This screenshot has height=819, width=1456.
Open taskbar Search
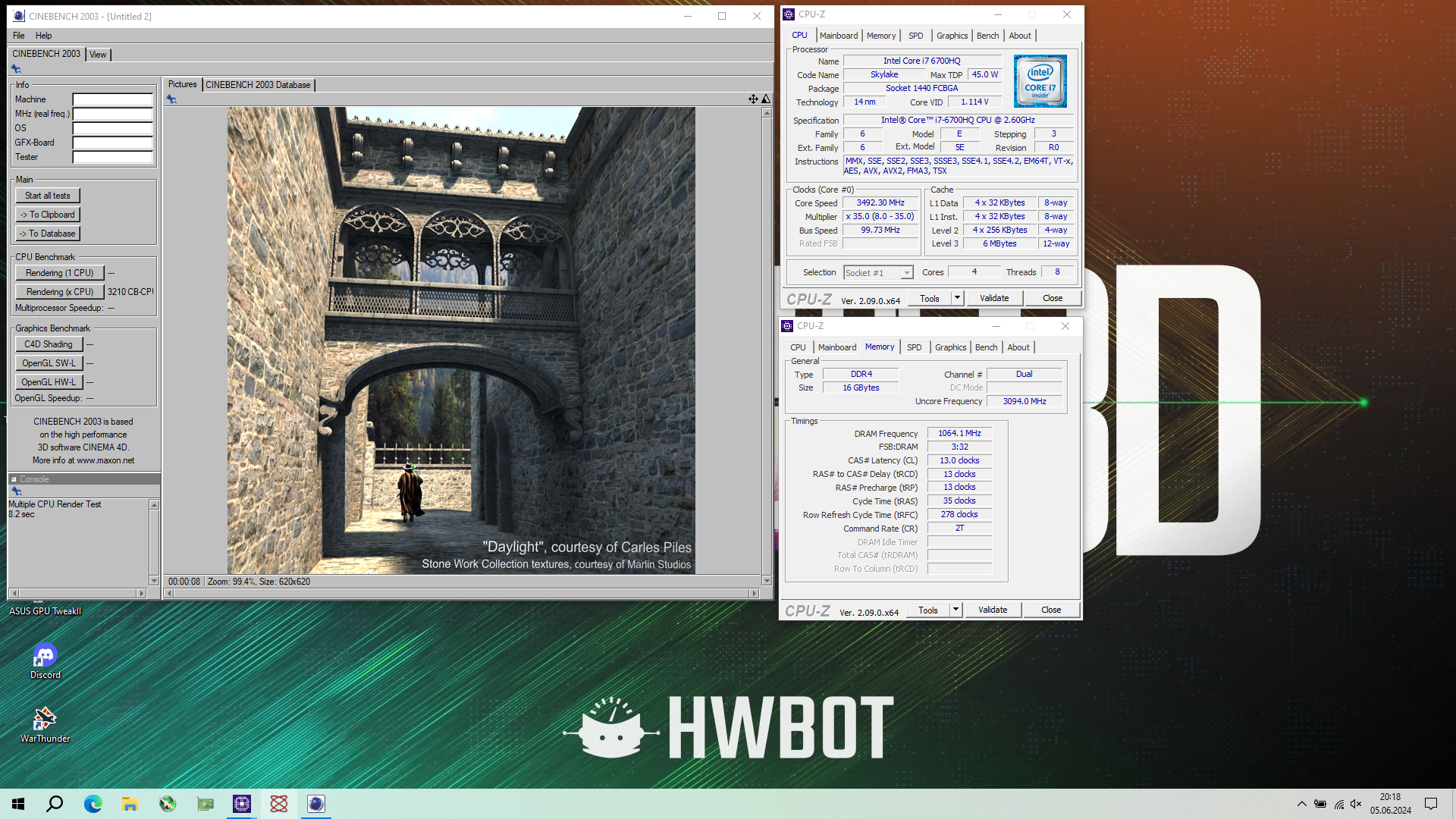click(55, 804)
